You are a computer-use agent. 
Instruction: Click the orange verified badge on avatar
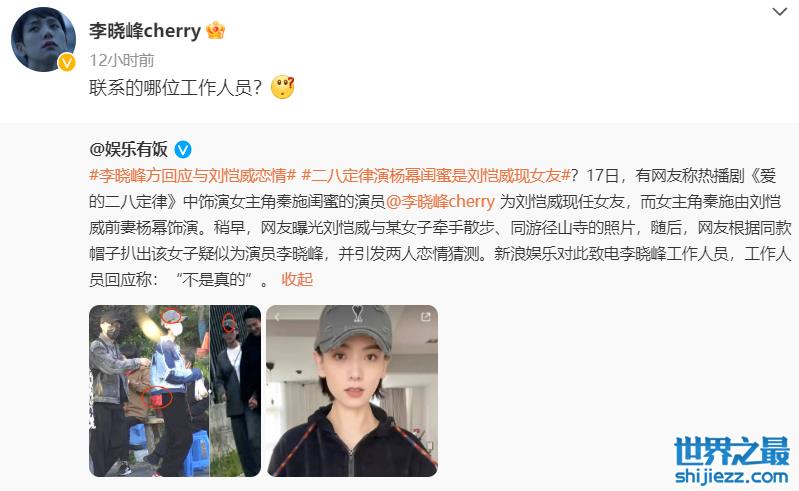click(x=67, y=63)
